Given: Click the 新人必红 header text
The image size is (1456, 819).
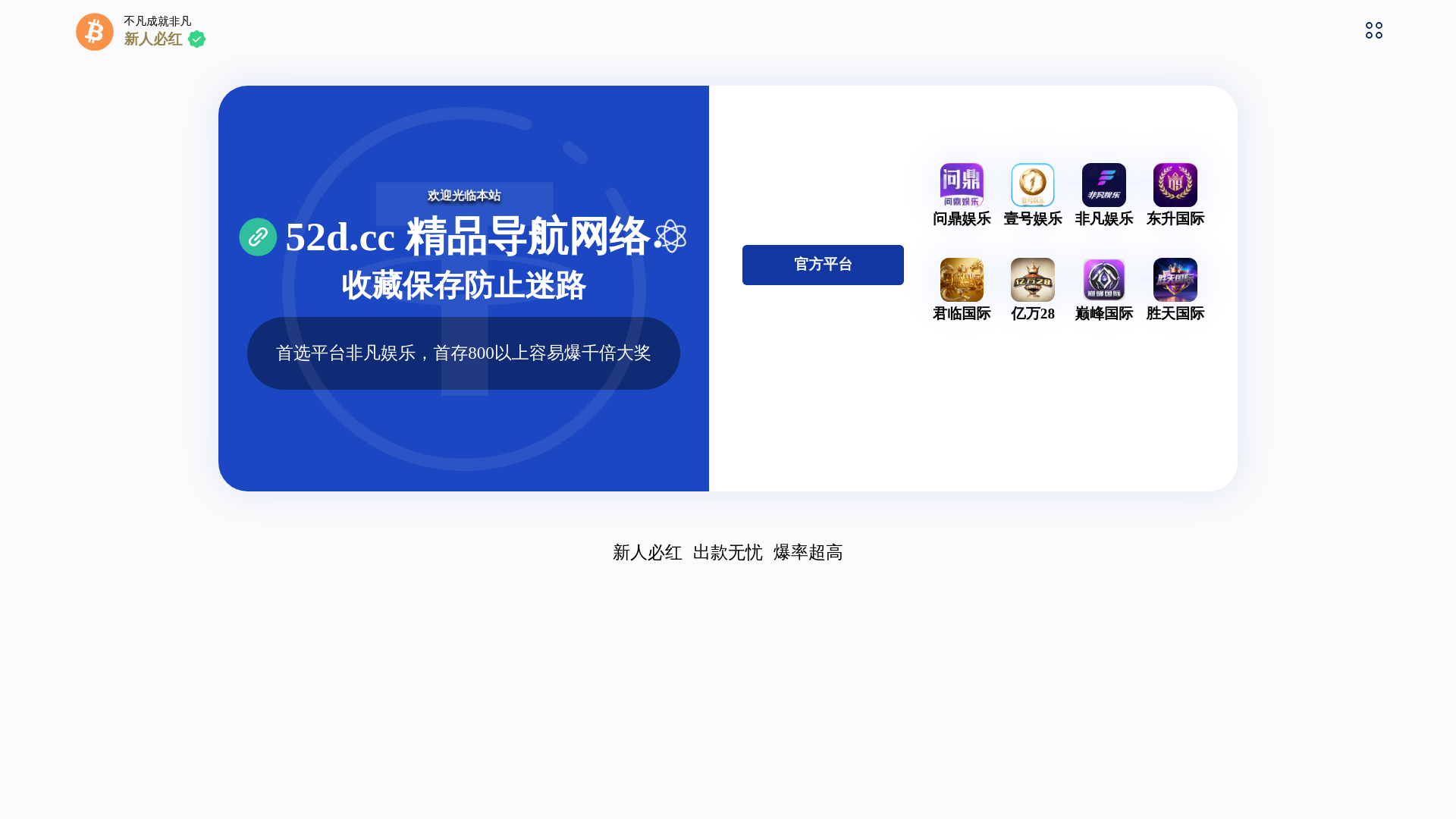Looking at the screenshot, I should pos(153,39).
